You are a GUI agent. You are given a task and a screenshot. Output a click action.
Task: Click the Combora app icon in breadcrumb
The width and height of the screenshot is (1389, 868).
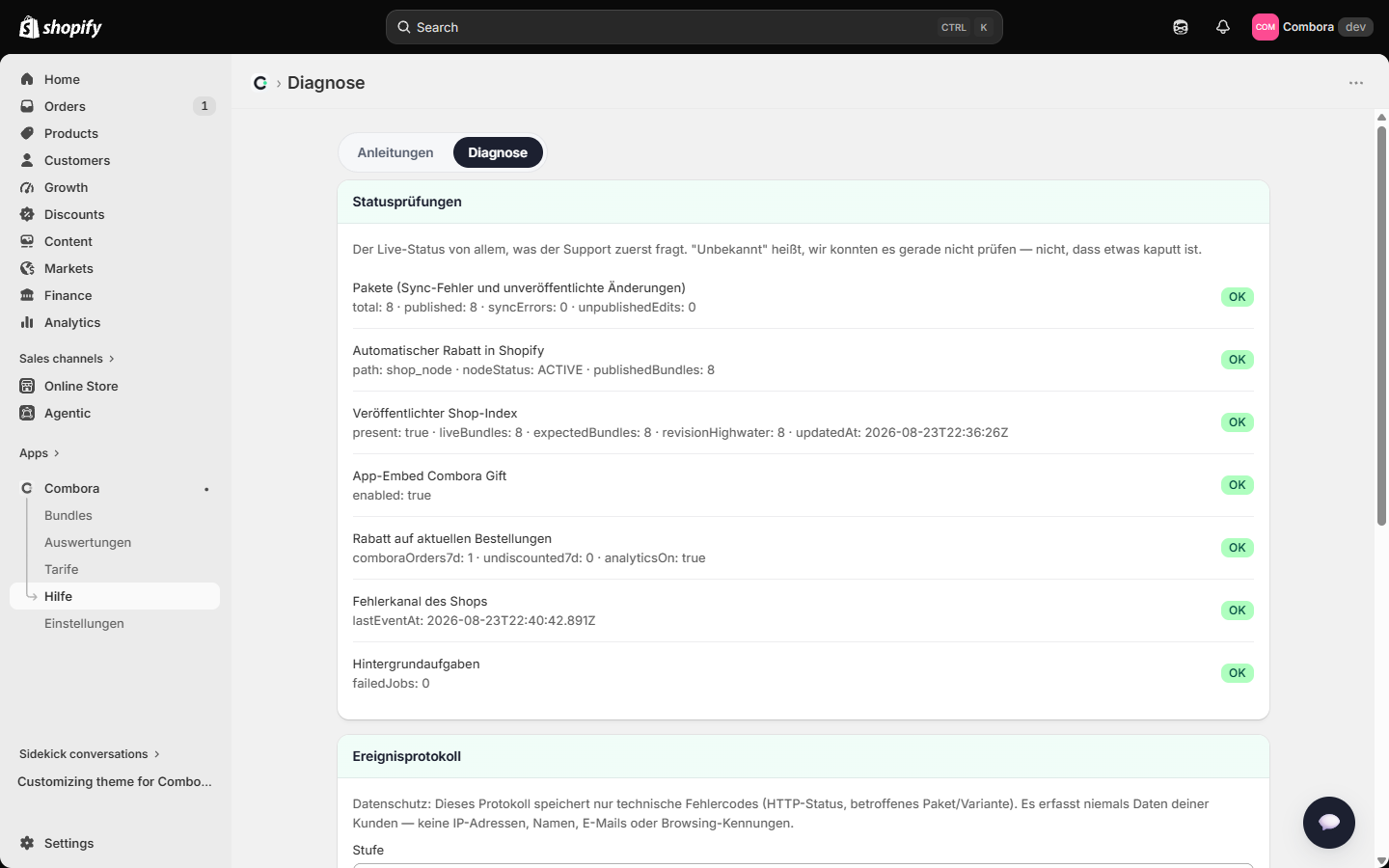[x=260, y=83]
